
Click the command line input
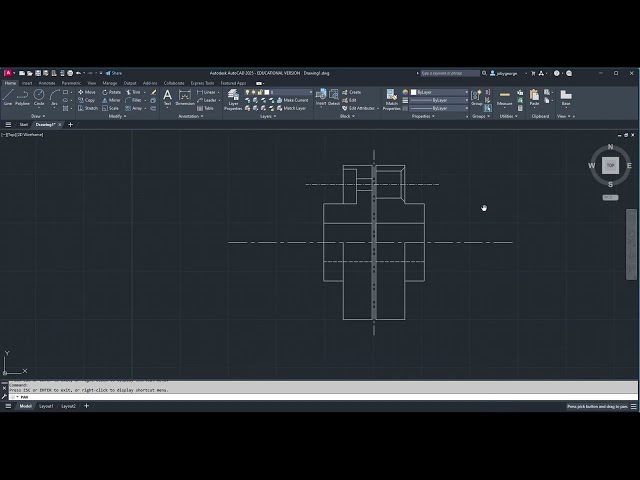[x=322, y=397]
